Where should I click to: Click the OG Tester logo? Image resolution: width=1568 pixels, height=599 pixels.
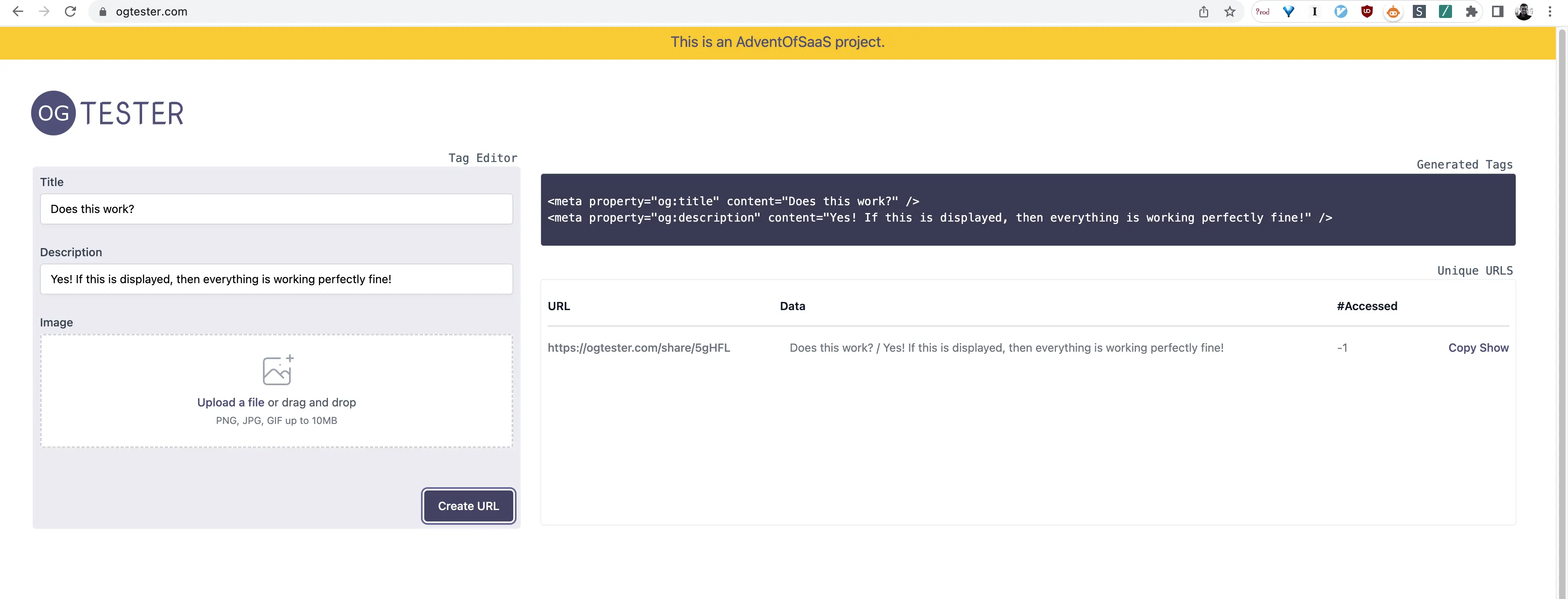point(108,113)
